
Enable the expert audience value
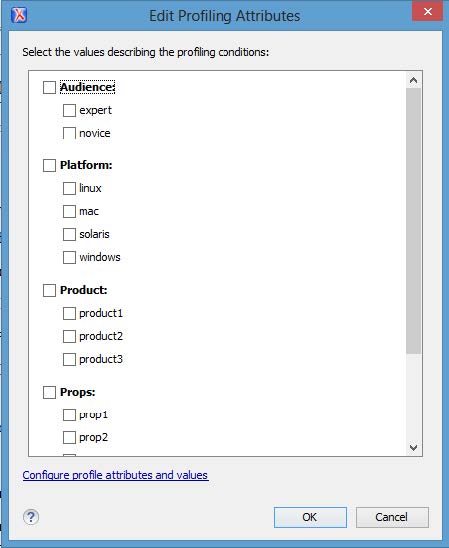(x=69, y=110)
